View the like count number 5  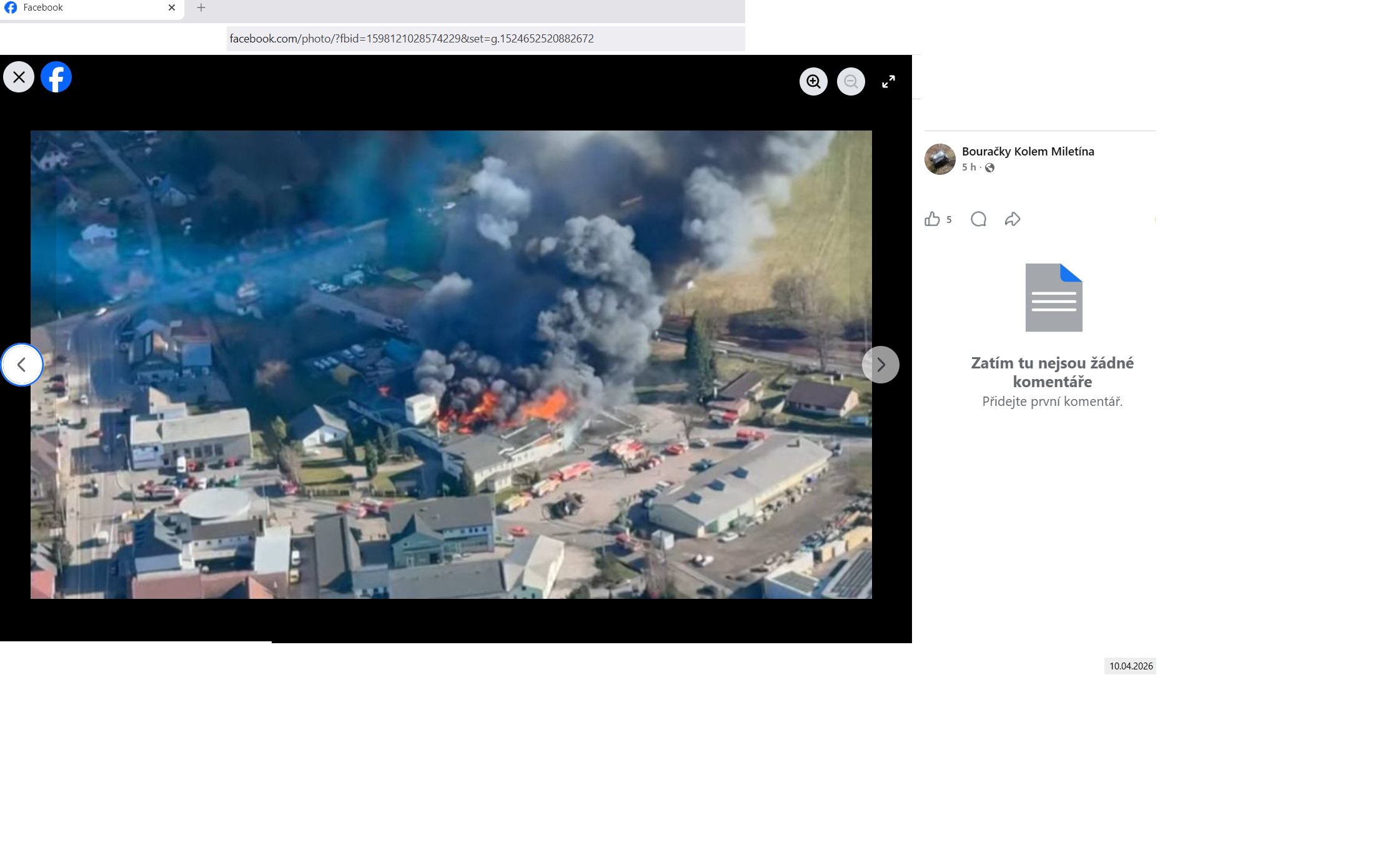[949, 220]
